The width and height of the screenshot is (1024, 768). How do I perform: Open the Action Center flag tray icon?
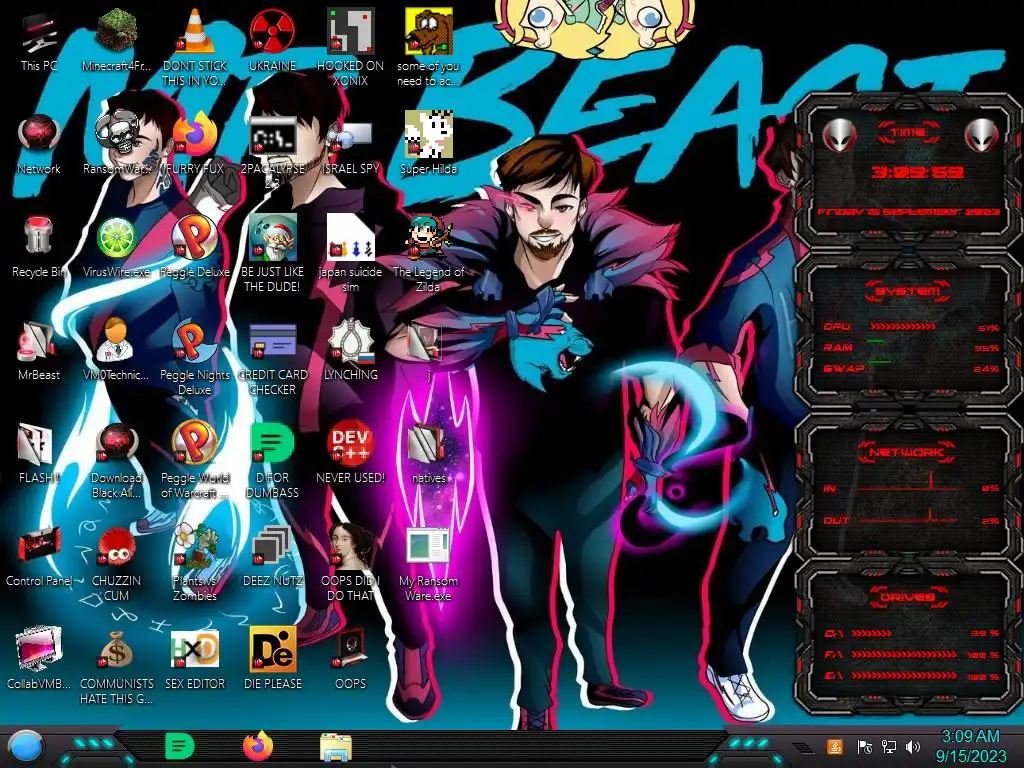[x=864, y=746]
